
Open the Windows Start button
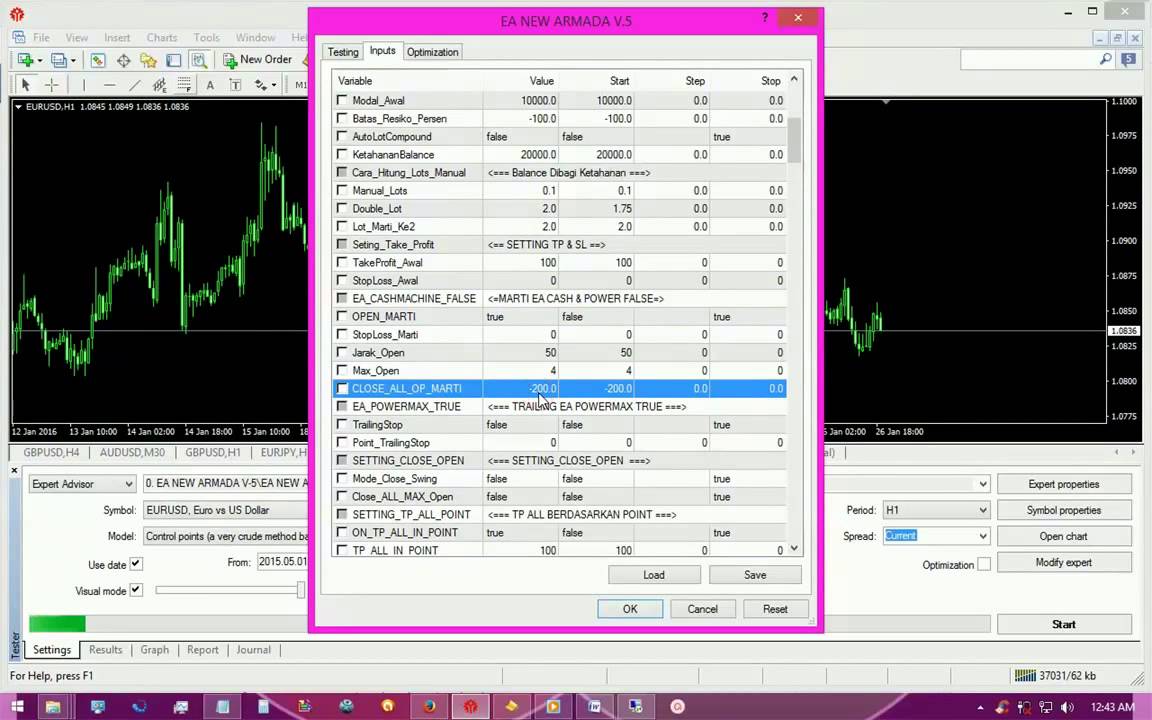click(x=16, y=707)
